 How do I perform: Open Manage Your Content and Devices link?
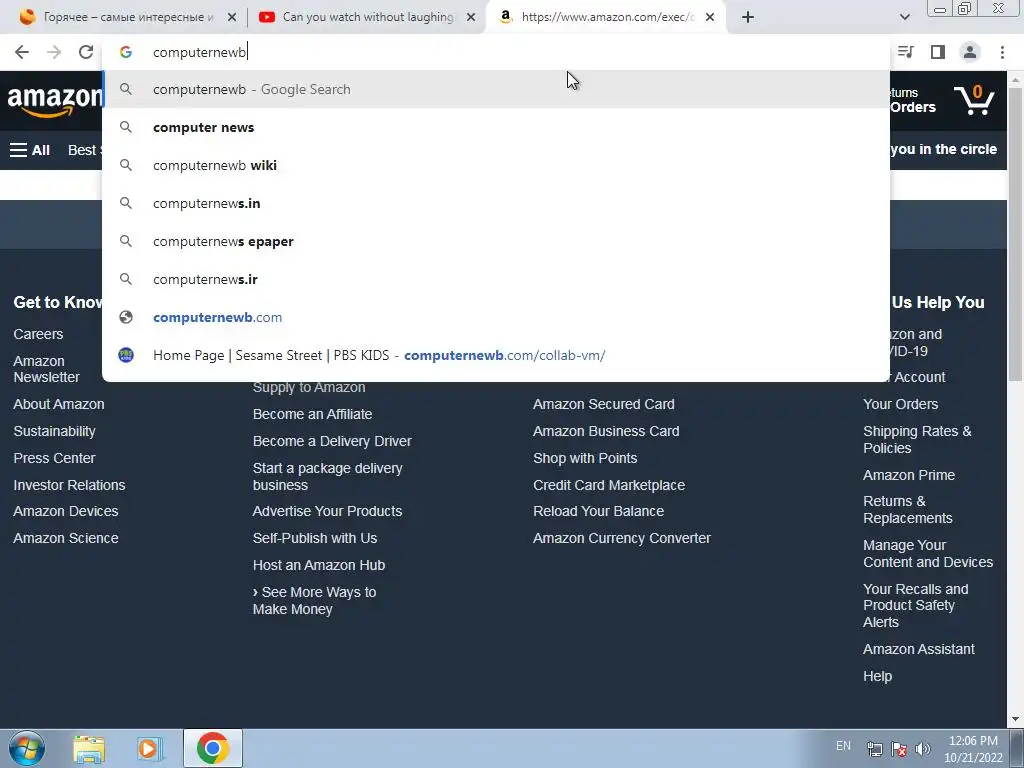[928, 554]
